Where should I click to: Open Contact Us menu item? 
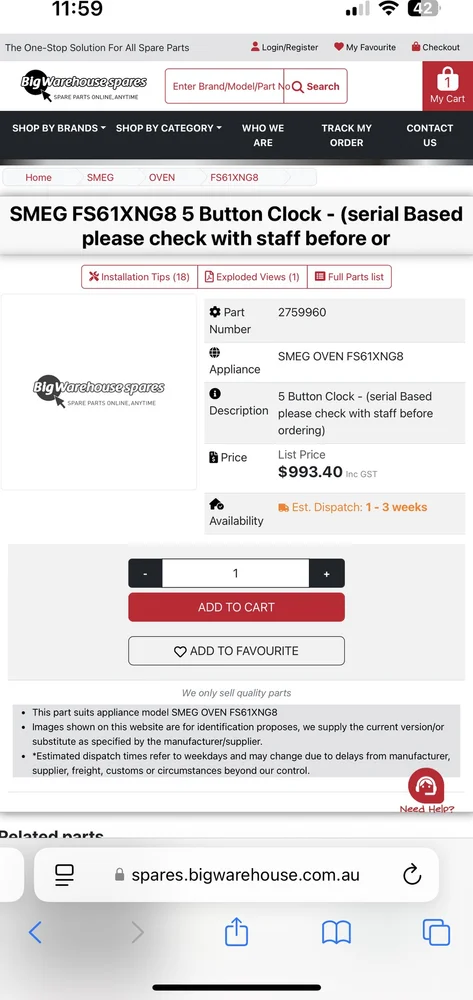(430, 135)
